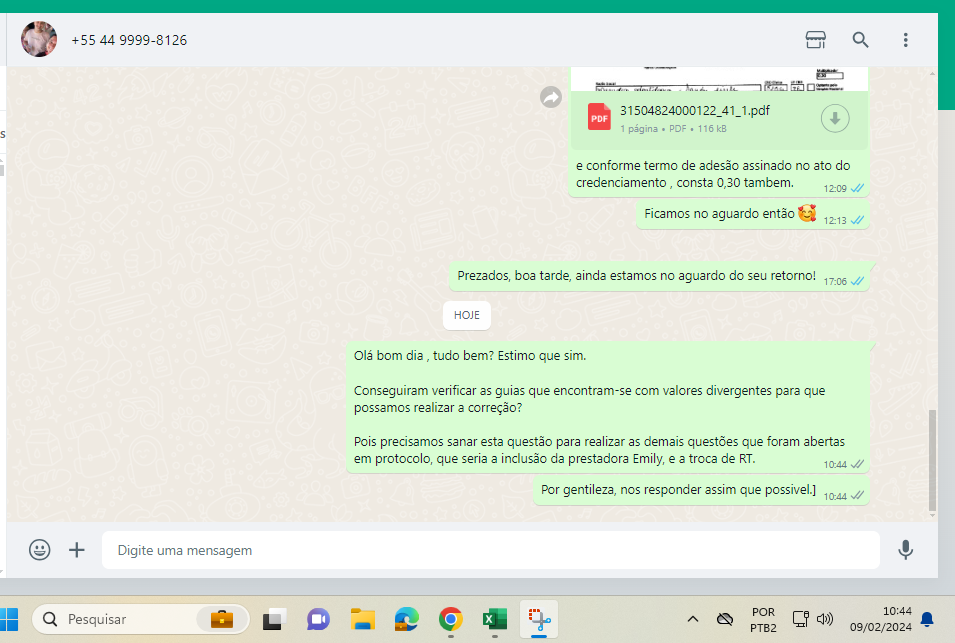Select the message 'Prezados, boa tarde'

click(x=660, y=276)
